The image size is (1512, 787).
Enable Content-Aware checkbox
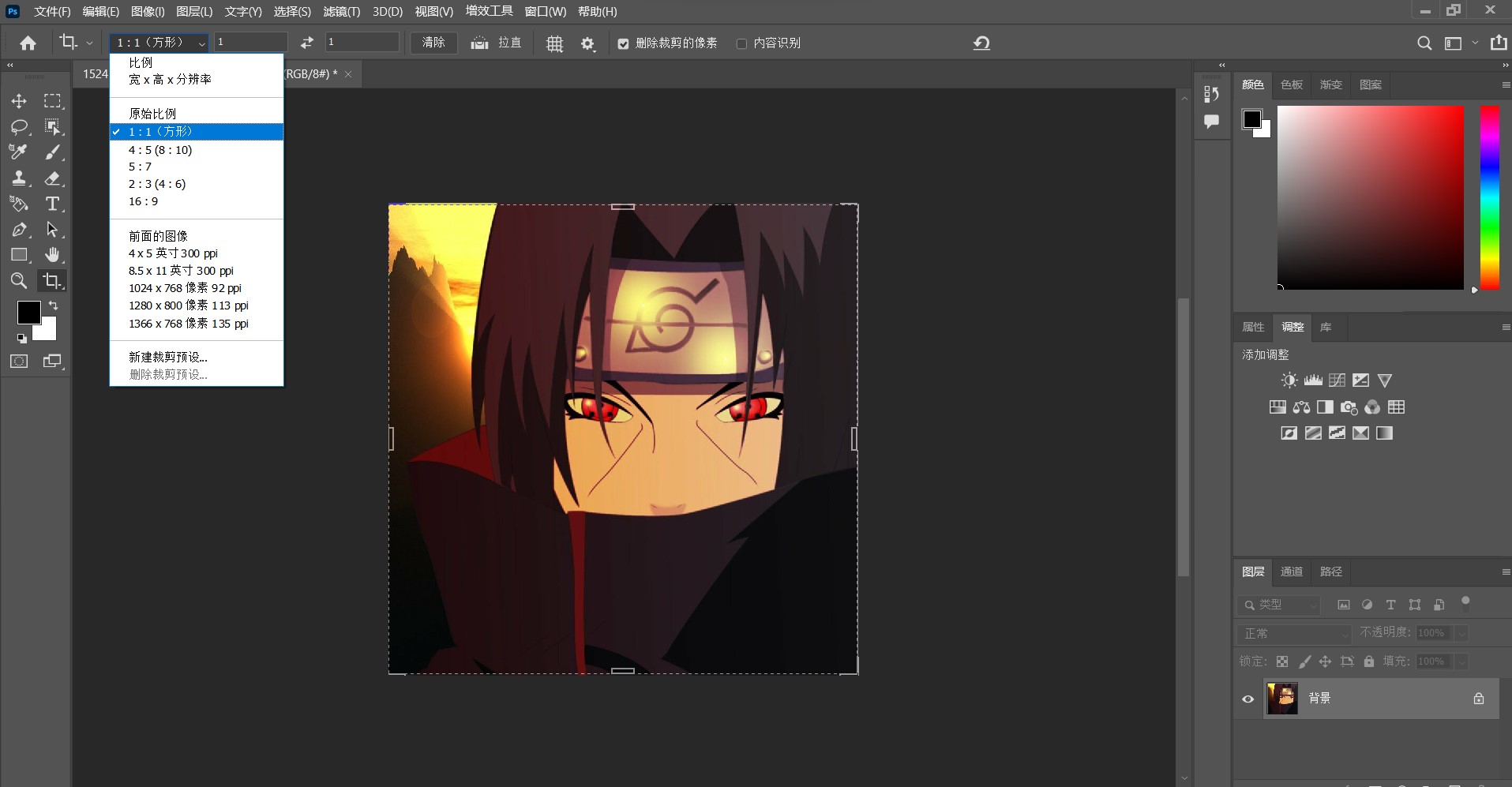(741, 43)
